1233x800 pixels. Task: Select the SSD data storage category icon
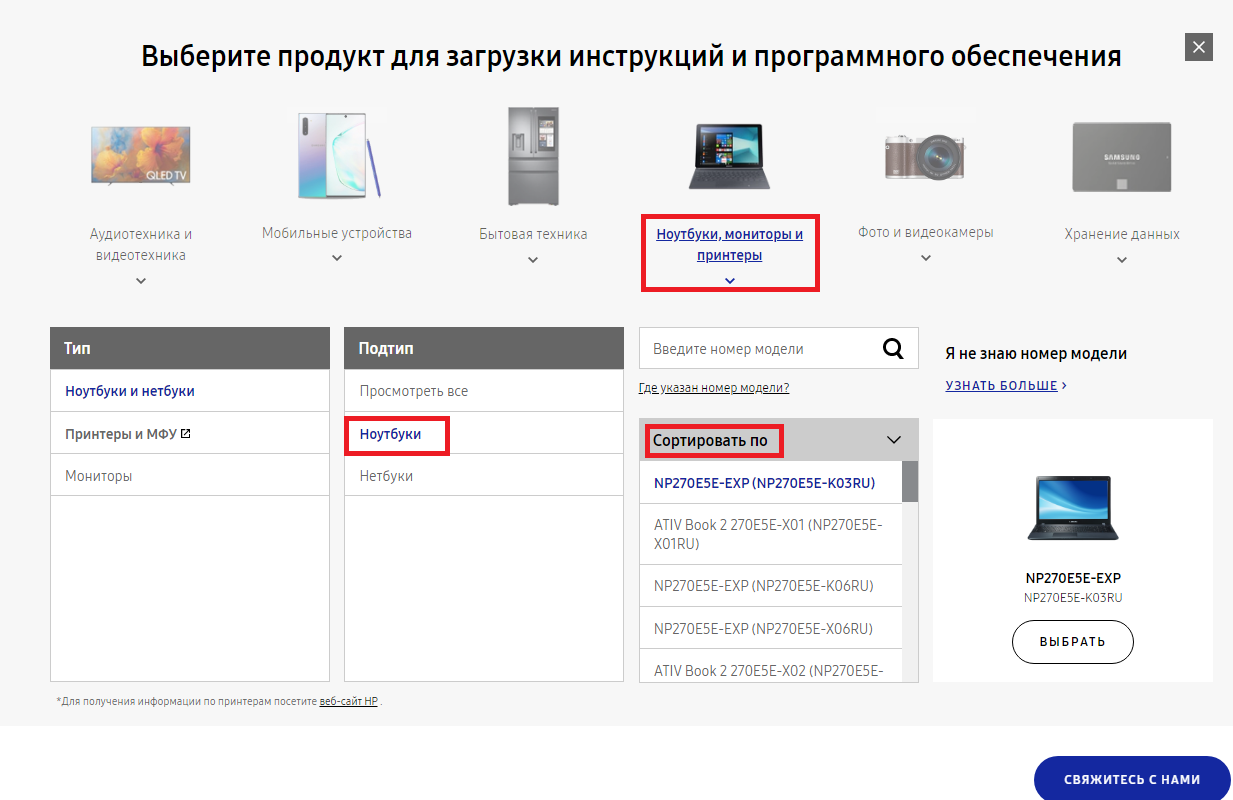[x=1121, y=156]
